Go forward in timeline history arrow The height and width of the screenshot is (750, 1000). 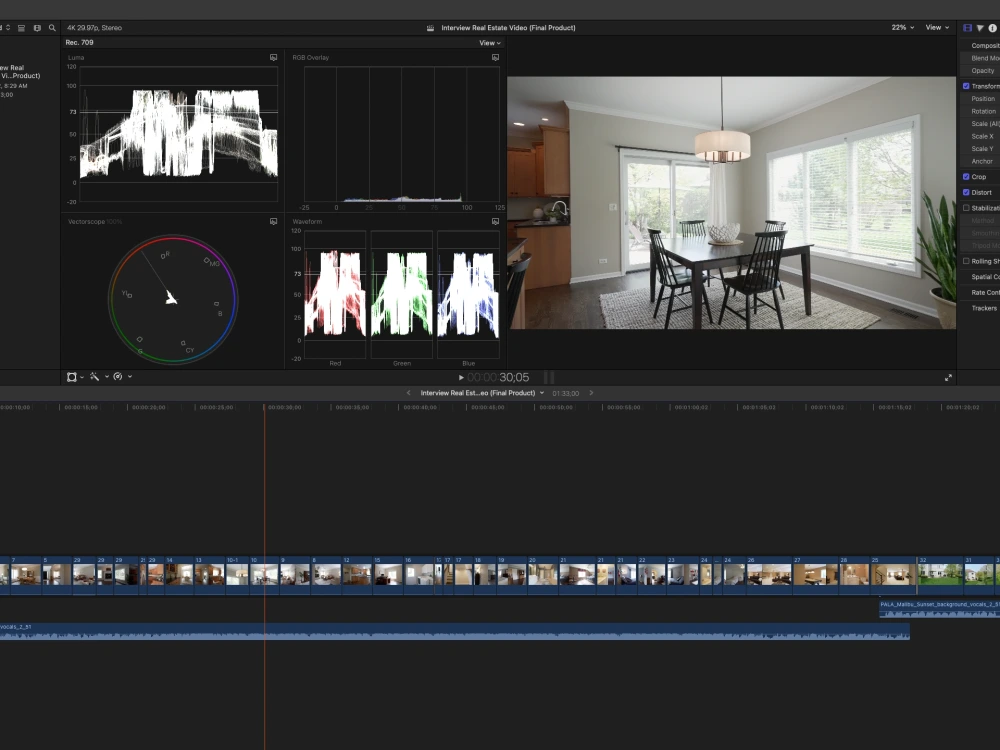click(x=591, y=393)
